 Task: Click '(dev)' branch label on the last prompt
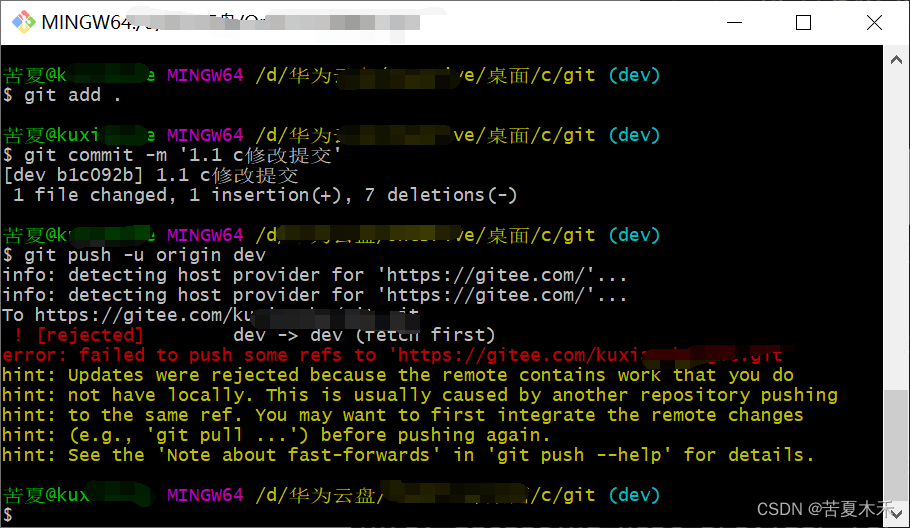(634, 495)
